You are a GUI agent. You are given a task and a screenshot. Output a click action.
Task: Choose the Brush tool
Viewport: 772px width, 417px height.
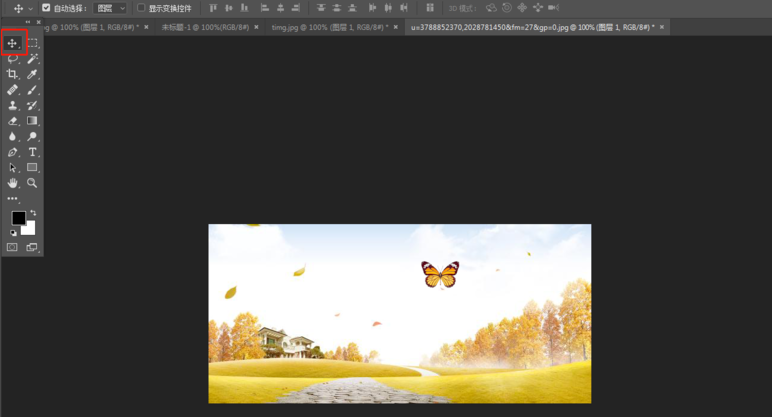coord(33,90)
